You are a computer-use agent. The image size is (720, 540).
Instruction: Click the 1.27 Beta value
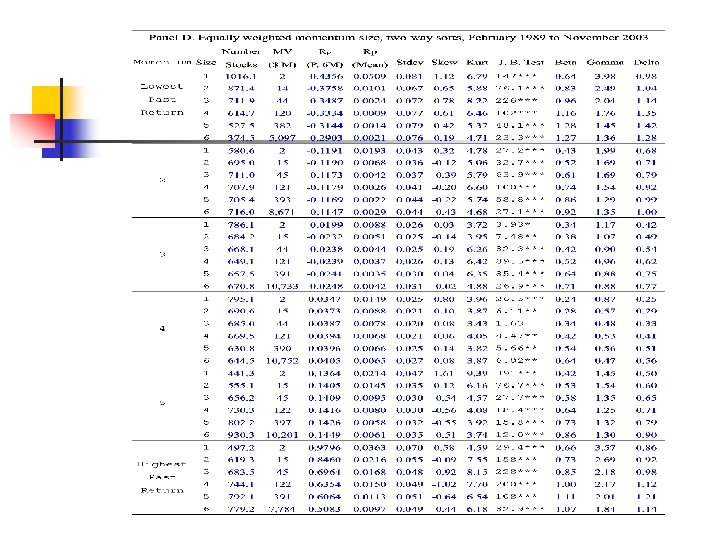pyautogui.click(x=565, y=138)
